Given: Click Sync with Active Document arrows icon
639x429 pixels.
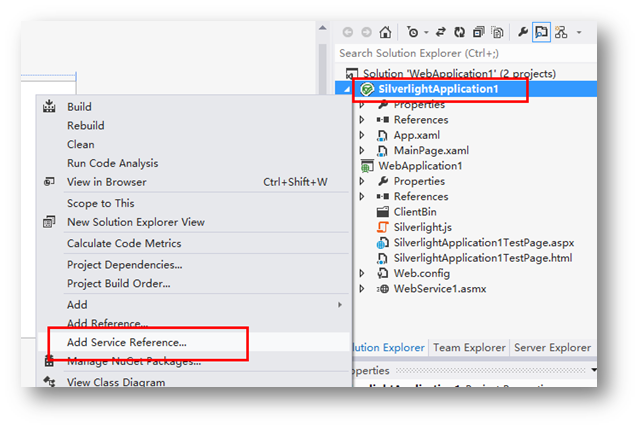Looking at the screenshot, I should (x=441, y=32).
